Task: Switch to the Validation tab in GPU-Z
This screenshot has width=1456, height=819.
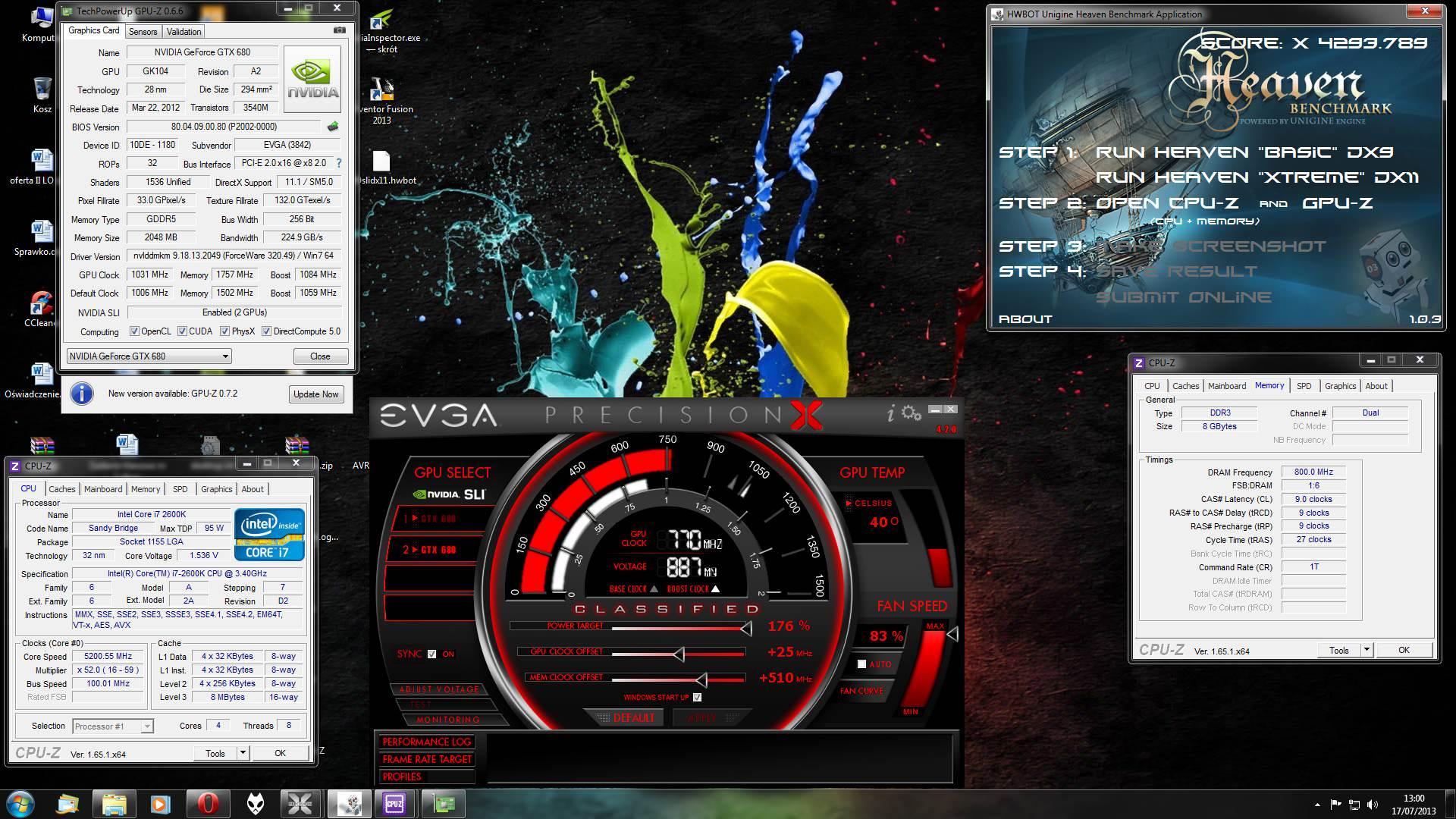Action: click(x=184, y=32)
